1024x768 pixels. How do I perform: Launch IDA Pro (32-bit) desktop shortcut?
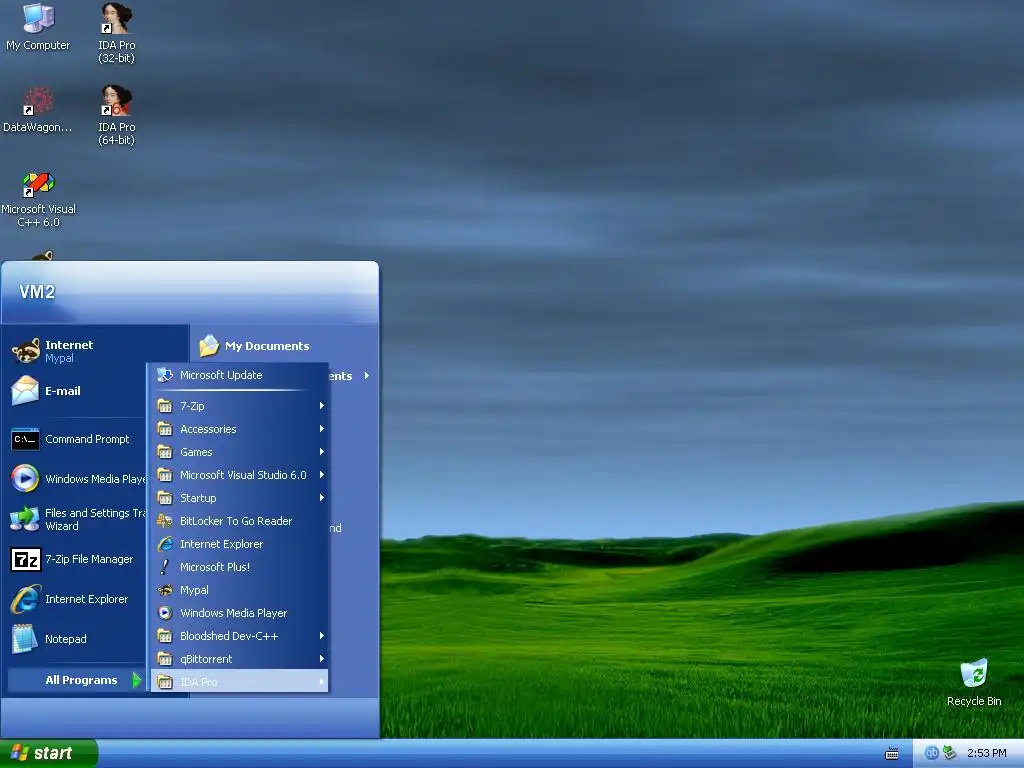click(x=116, y=33)
